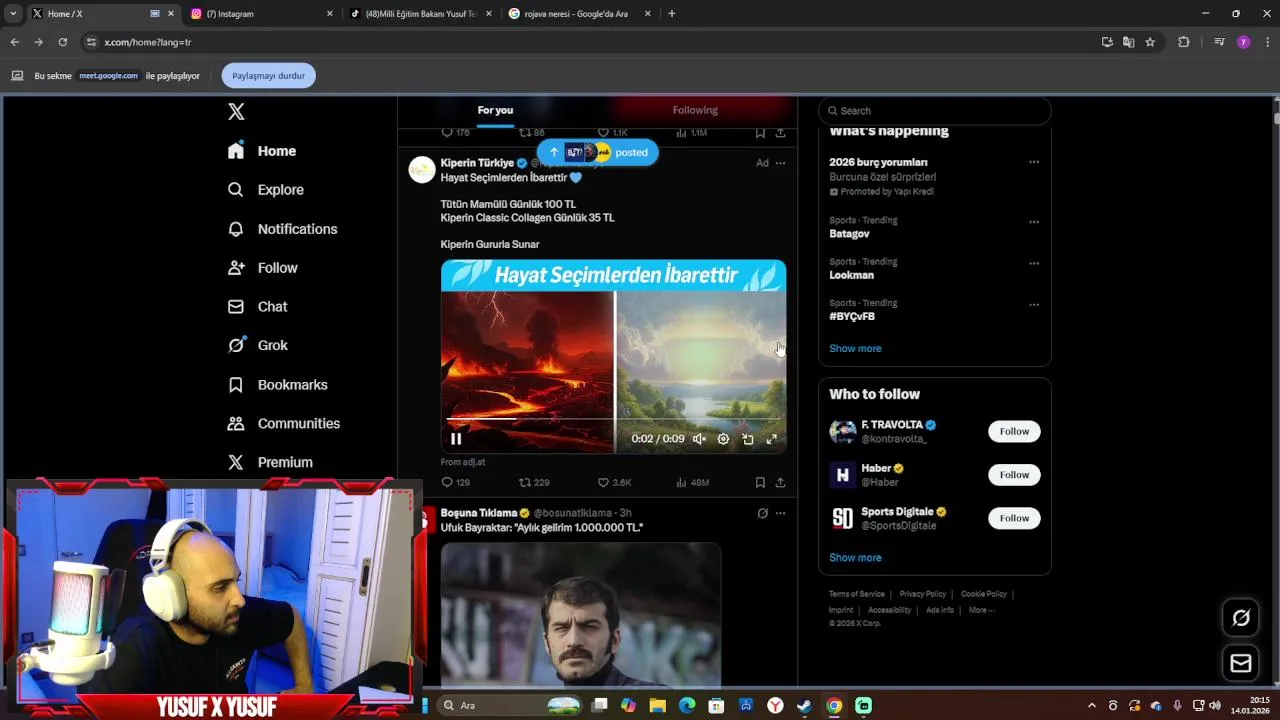The image size is (1280, 720).
Task: Switch to the Instagram browser tab
Action: [260, 14]
